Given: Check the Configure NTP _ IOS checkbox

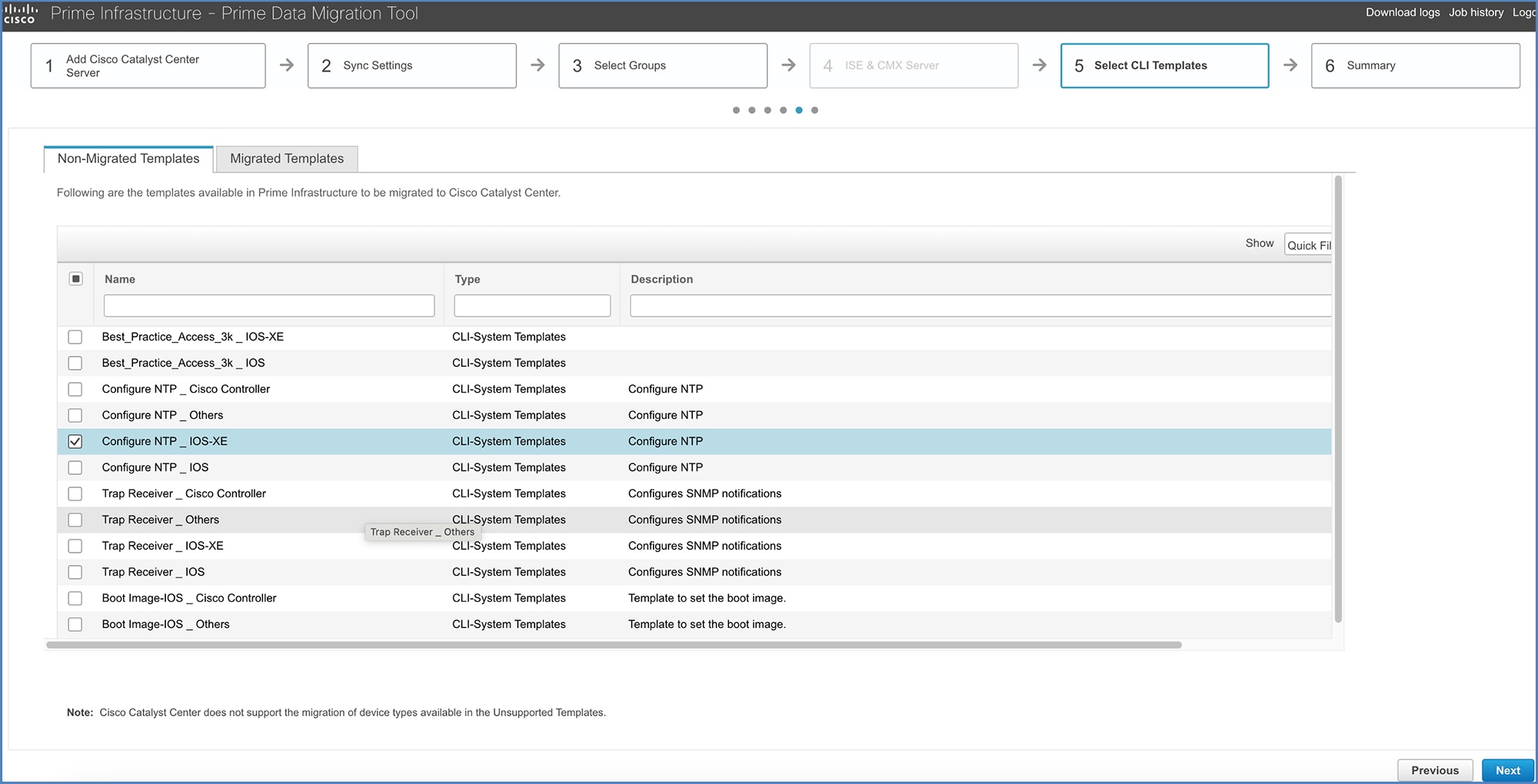Looking at the screenshot, I should point(75,467).
